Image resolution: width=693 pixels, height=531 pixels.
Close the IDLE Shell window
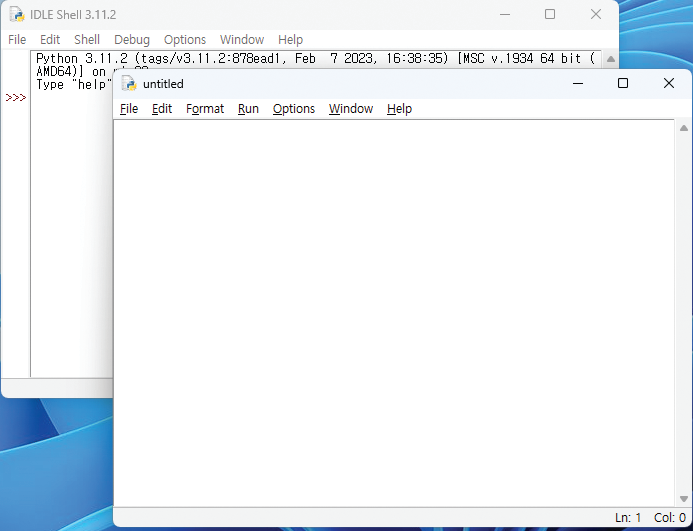(x=596, y=15)
